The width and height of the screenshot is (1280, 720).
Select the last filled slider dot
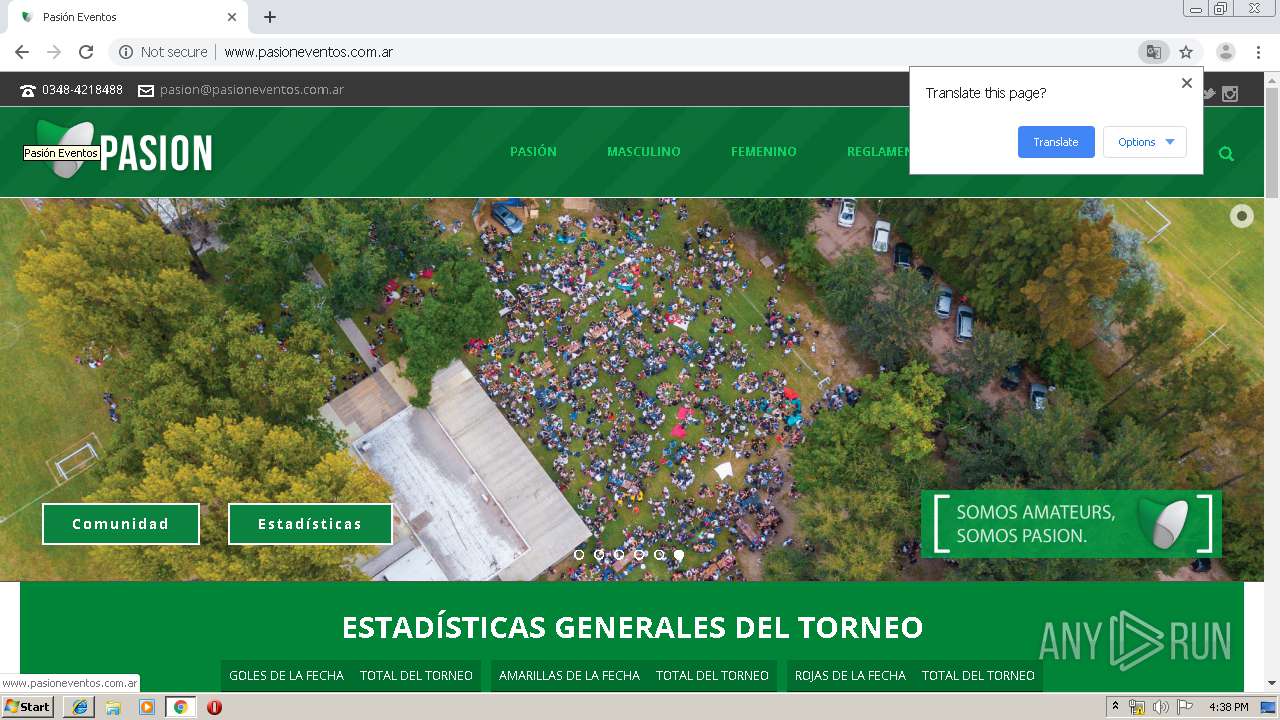tap(679, 554)
